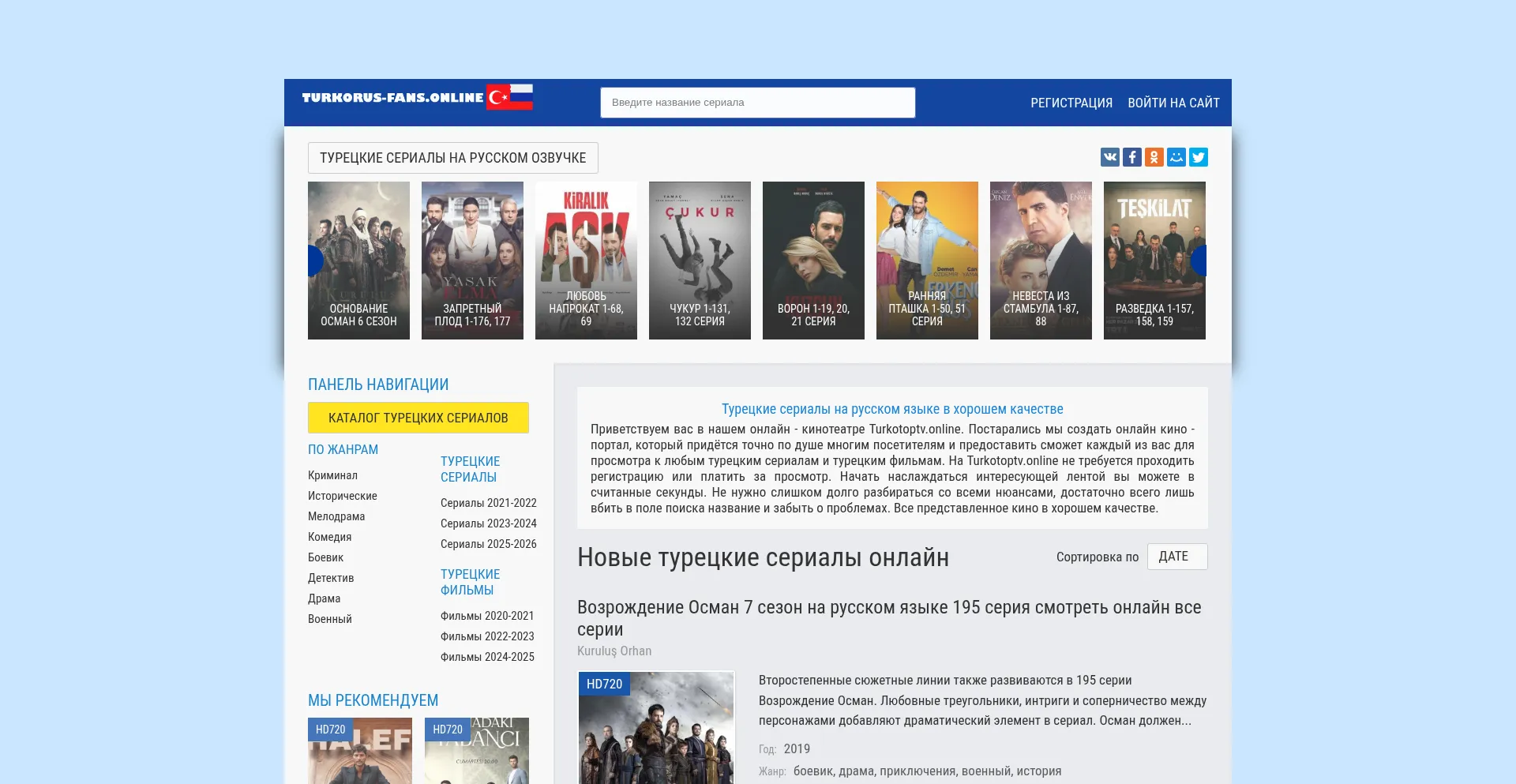Click Войти на сайт in header

1173,103
